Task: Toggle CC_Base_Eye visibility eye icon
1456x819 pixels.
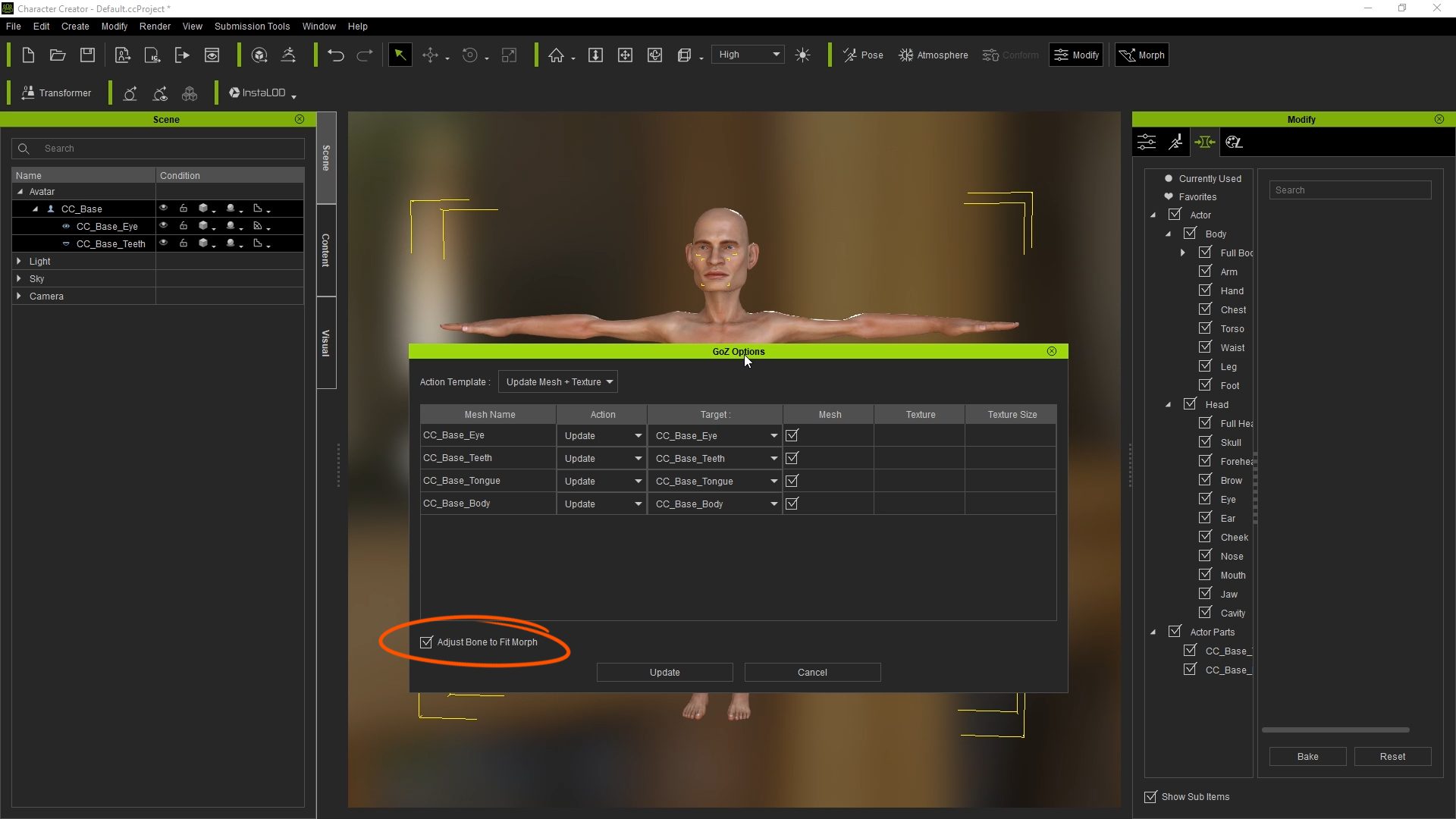Action: pos(163,226)
